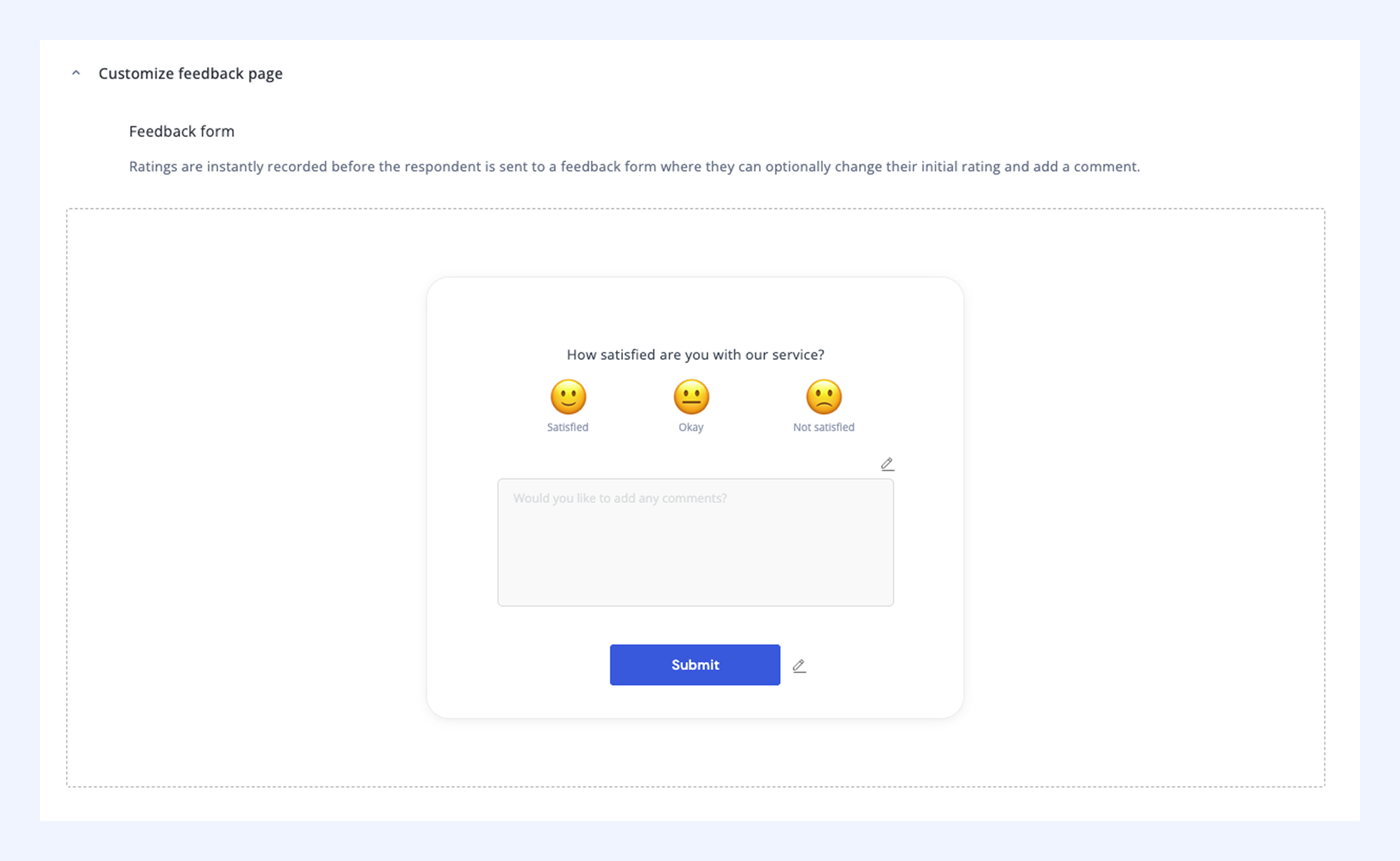Click empty space inside the feedback preview card
Screen dimensions: 1400x861
click(x=695, y=310)
